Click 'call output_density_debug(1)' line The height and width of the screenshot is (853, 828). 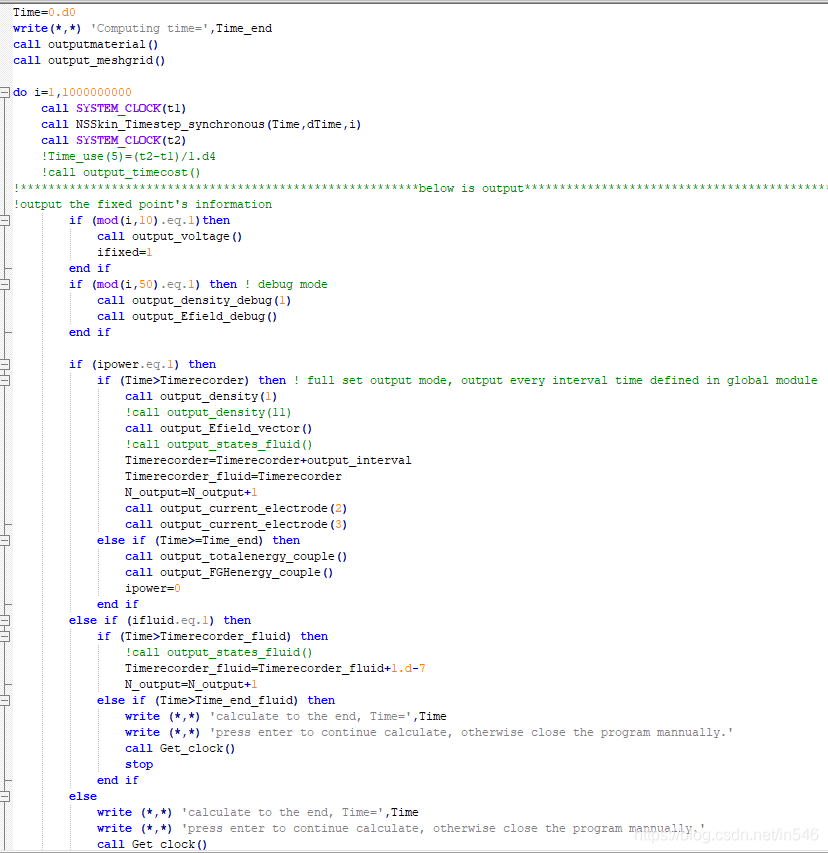(194, 300)
